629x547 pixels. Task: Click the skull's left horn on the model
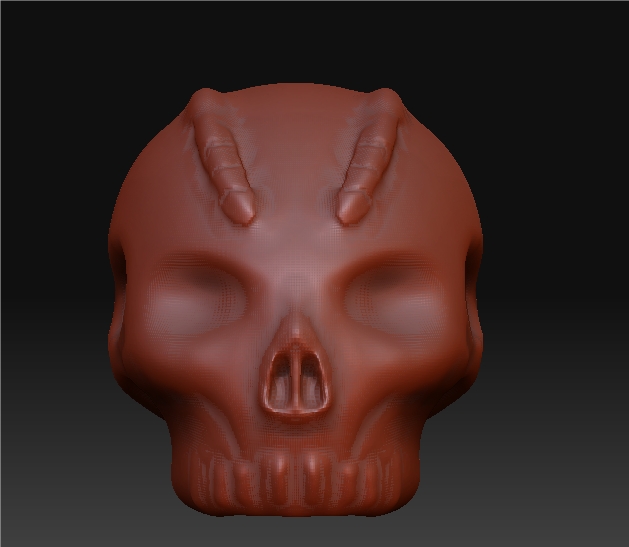point(222,157)
